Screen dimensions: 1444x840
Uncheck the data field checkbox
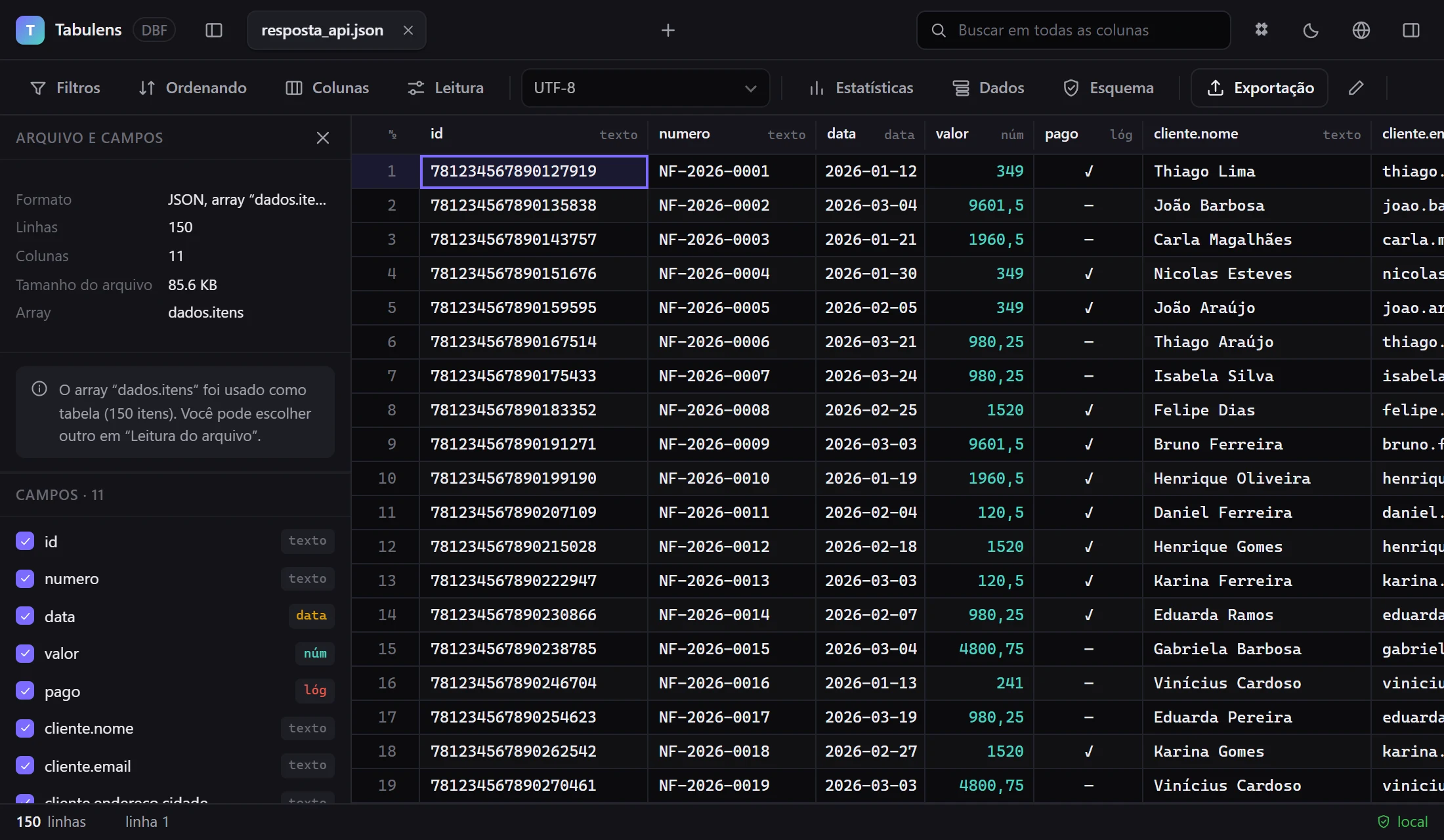click(25, 616)
